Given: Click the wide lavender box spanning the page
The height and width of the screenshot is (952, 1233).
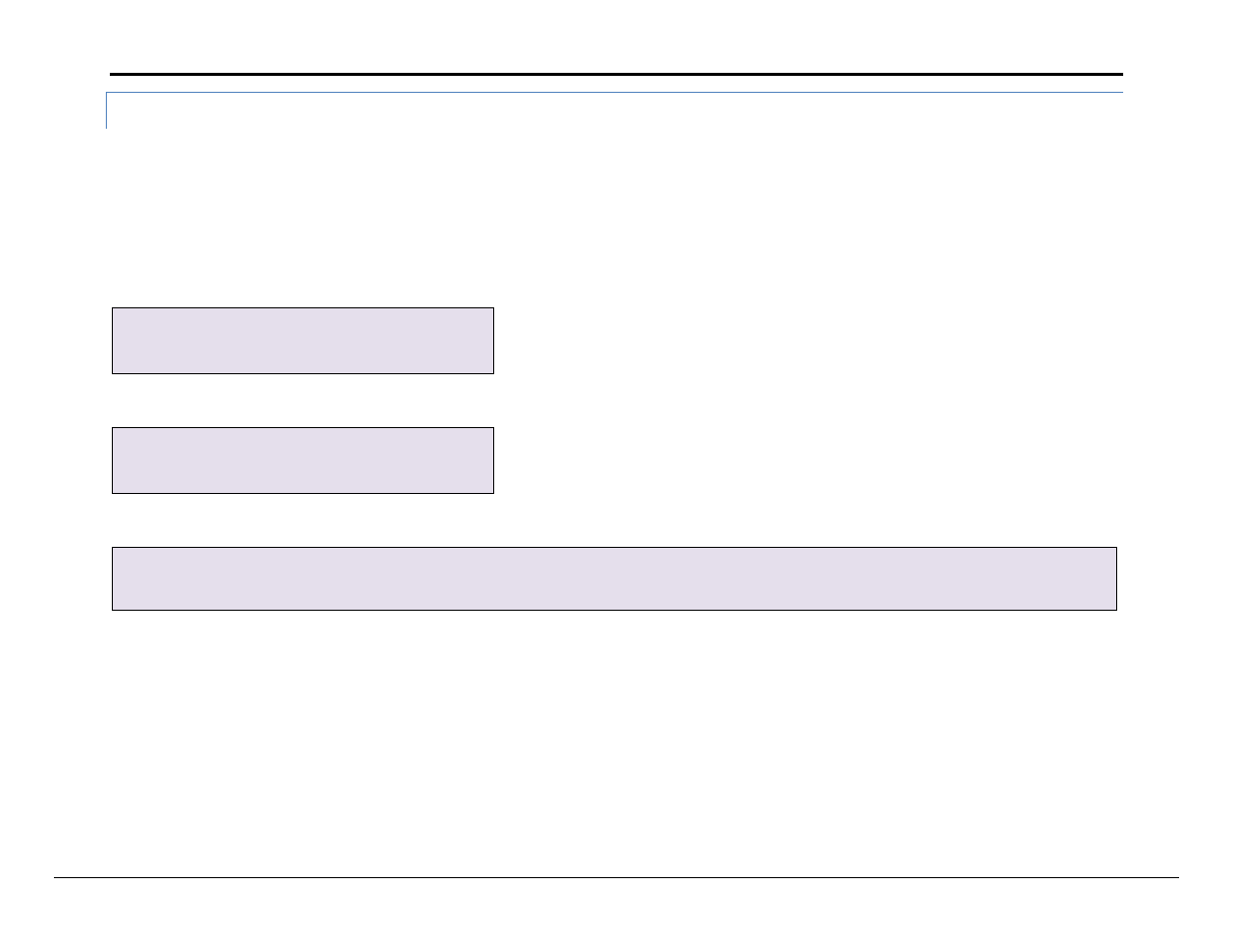Looking at the screenshot, I should [614, 579].
